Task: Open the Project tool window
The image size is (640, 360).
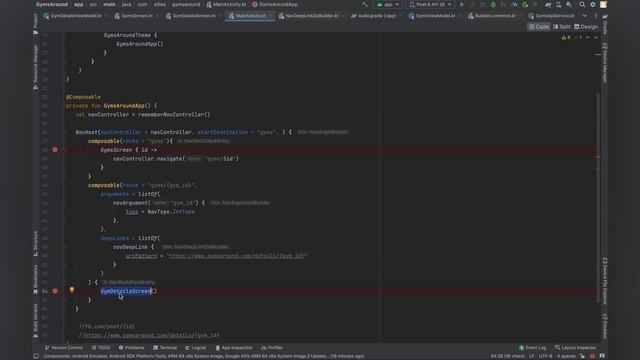Action: pyautogui.click(x=36, y=24)
